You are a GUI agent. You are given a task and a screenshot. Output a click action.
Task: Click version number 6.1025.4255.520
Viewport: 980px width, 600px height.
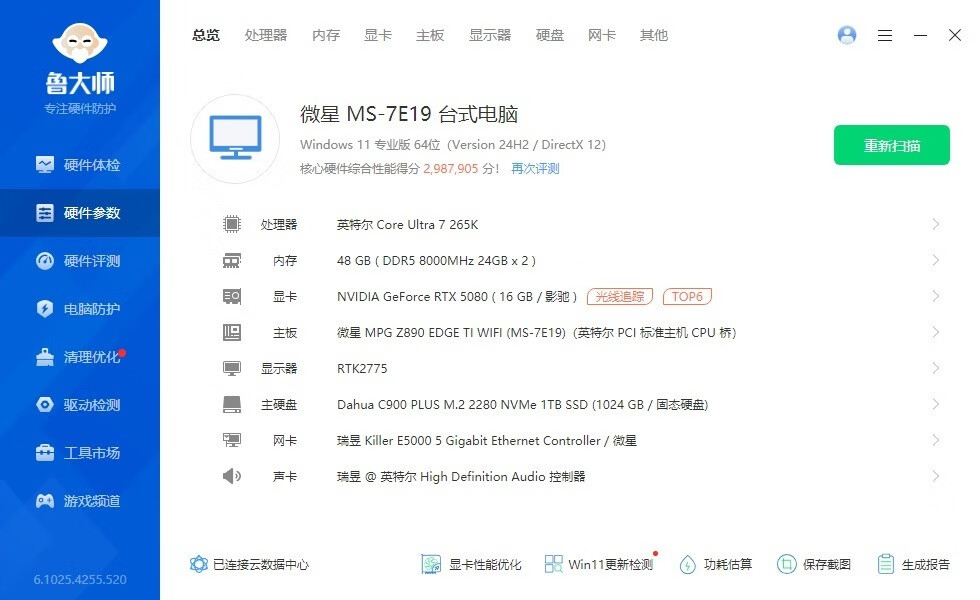click(x=80, y=579)
